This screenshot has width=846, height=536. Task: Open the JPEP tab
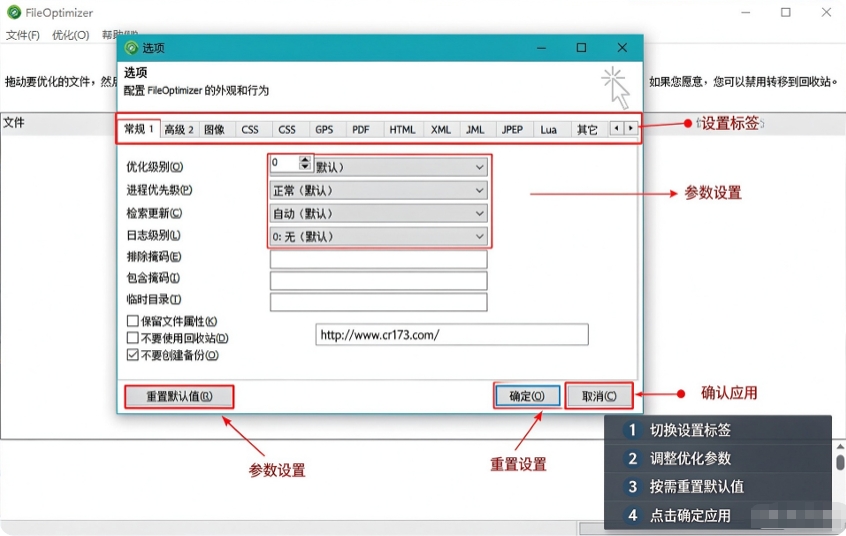[x=512, y=130]
